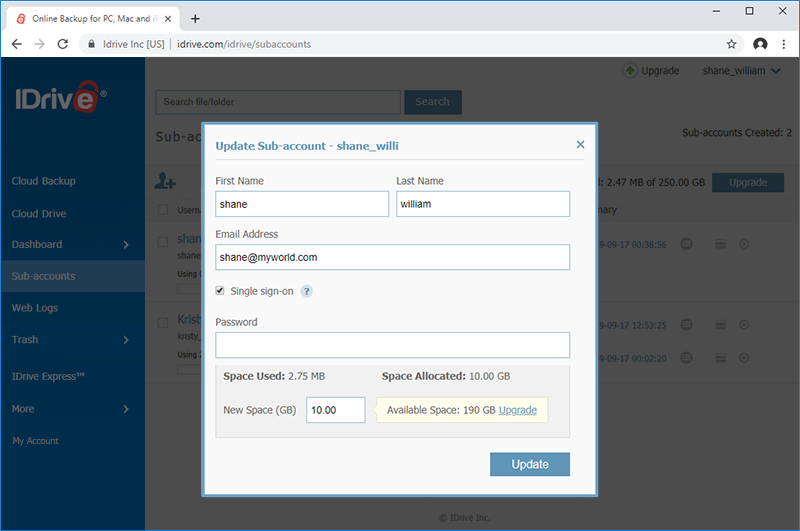Expand the Trash sidebar chevron
The image size is (800, 531).
coord(126,340)
